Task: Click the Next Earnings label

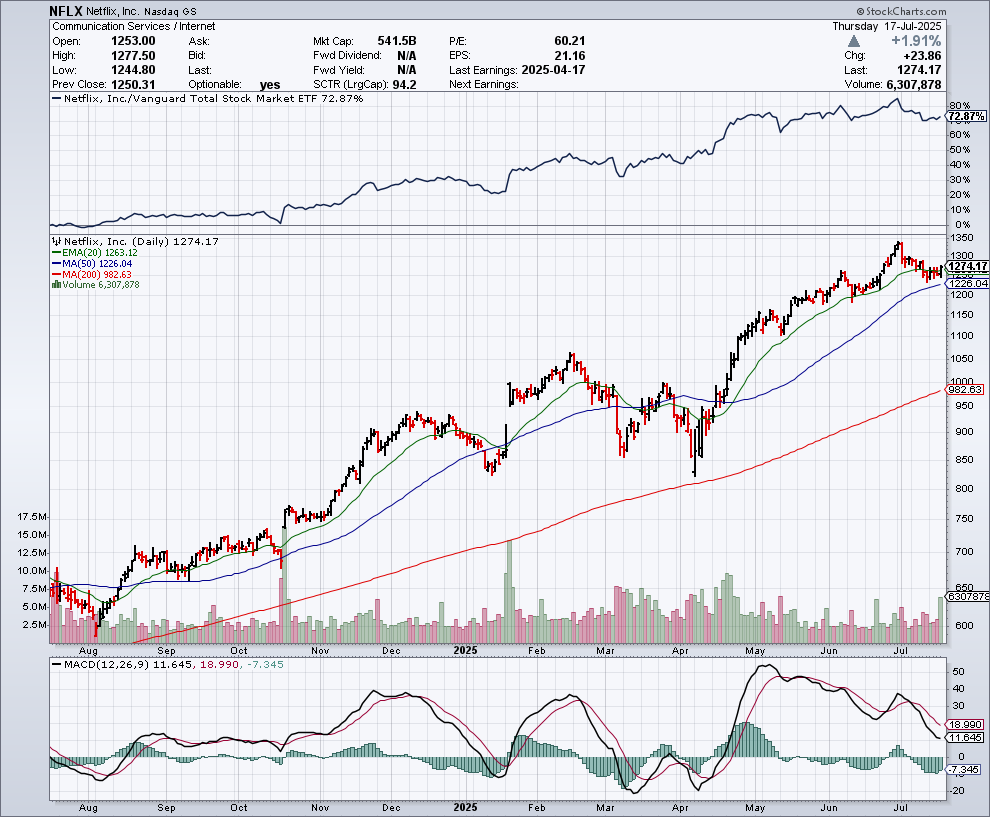Action: pyautogui.click(x=484, y=85)
